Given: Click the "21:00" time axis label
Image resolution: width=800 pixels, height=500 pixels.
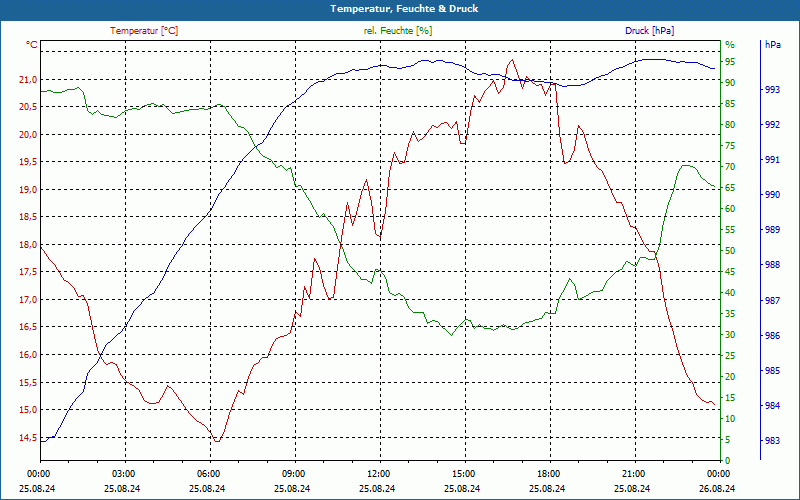Looking at the screenshot, I should coord(634,474).
